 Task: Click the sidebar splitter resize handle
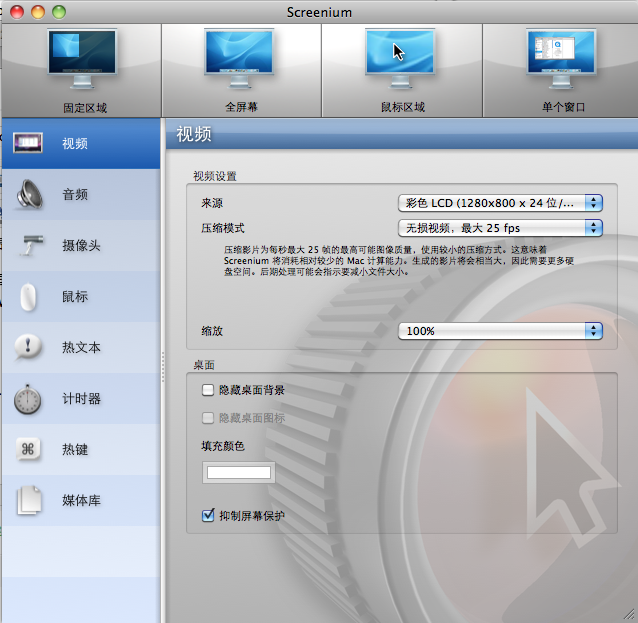click(162, 360)
